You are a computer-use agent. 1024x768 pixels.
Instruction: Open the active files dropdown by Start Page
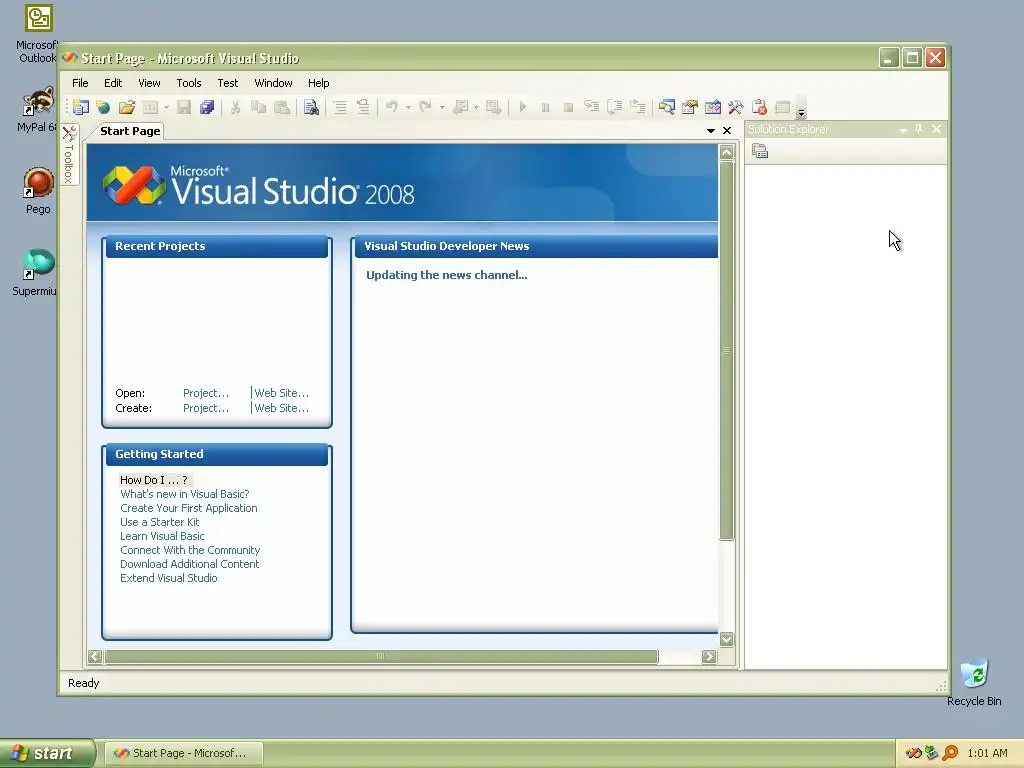711,131
